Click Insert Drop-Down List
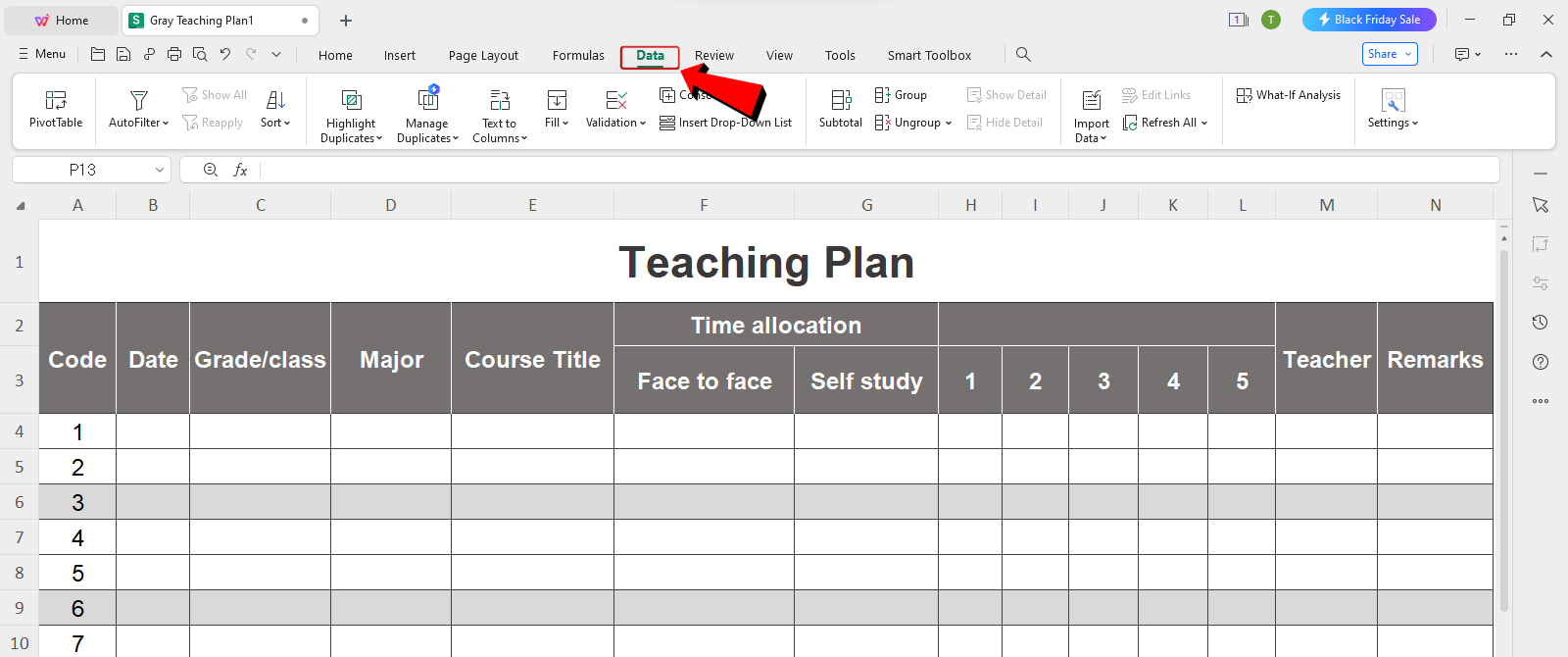This screenshot has width=1568, height=657. pyautogui.click(x=726, y=123)
